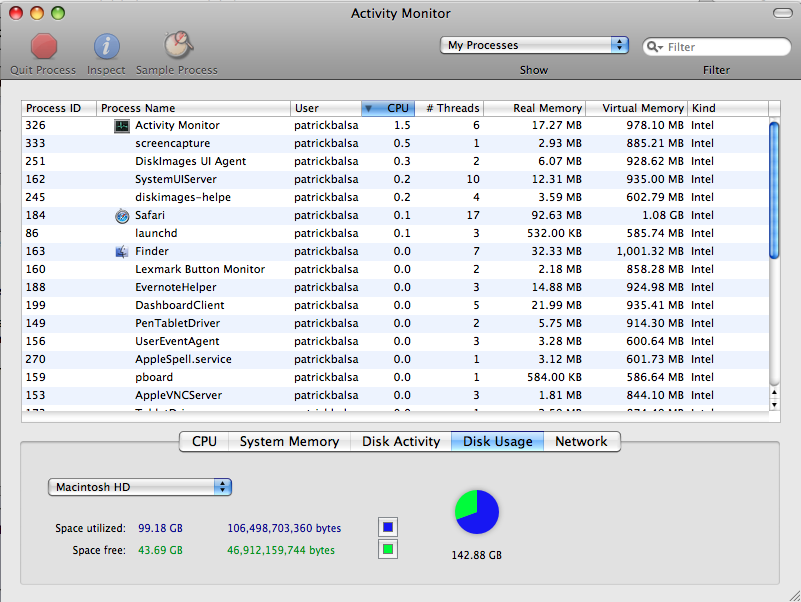801x602 pixels.
Task: Open the Macintosh HD disk dropdown
Action: [139, 487]
